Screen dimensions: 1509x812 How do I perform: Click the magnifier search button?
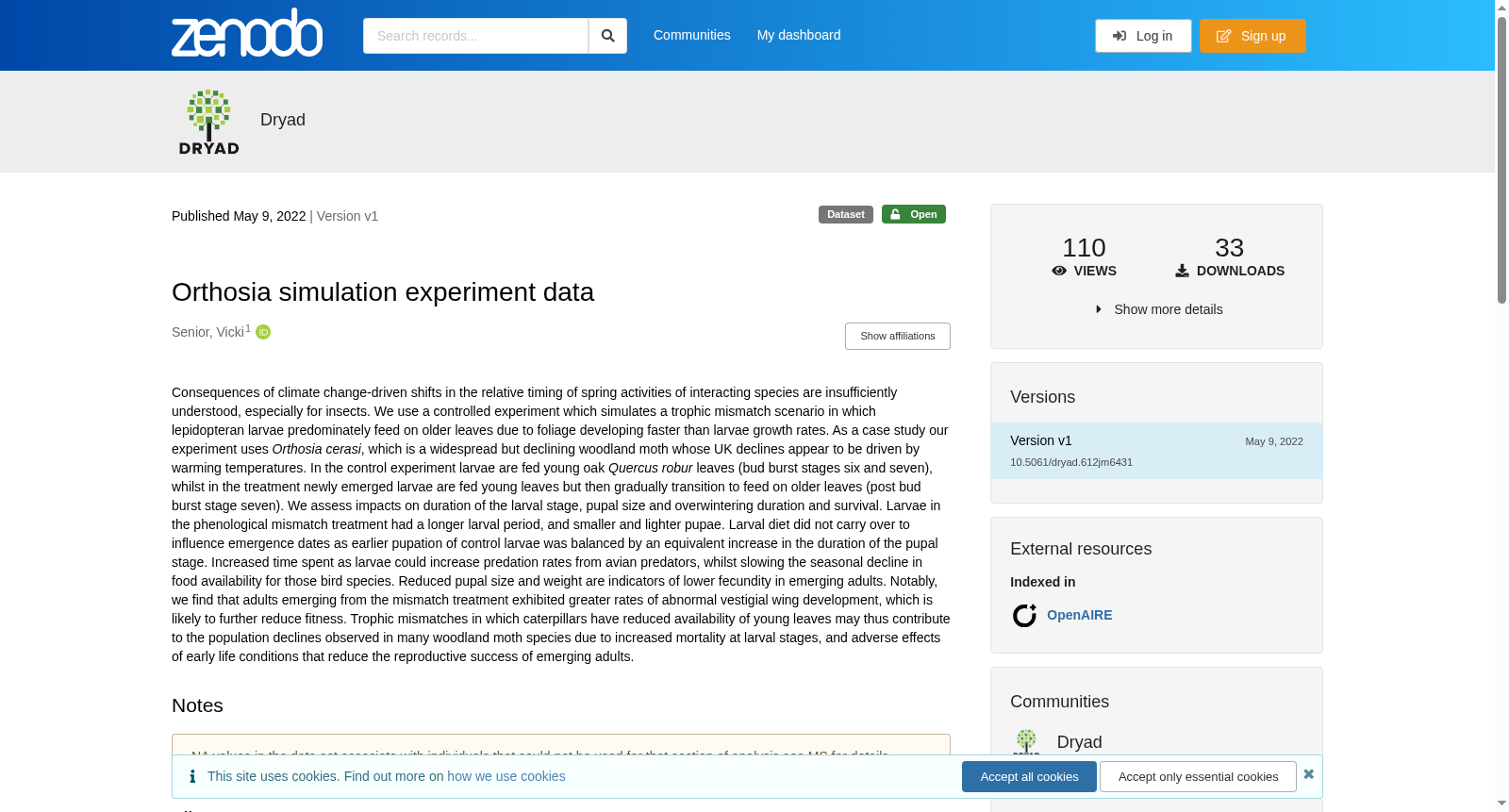(x=608, y=36)
